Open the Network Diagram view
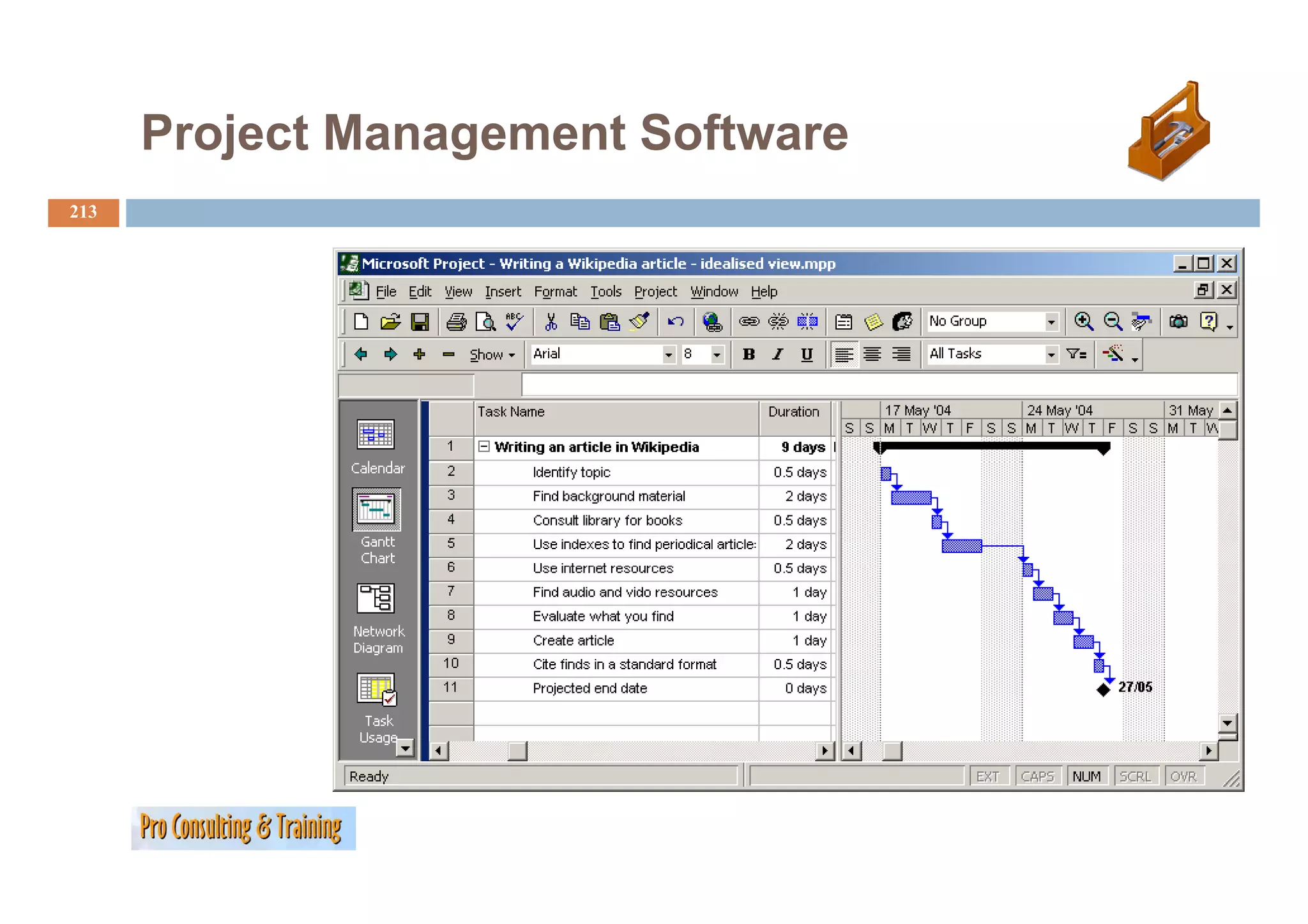The width and height of the screenshot is (1308, 924). pos(378,619)
